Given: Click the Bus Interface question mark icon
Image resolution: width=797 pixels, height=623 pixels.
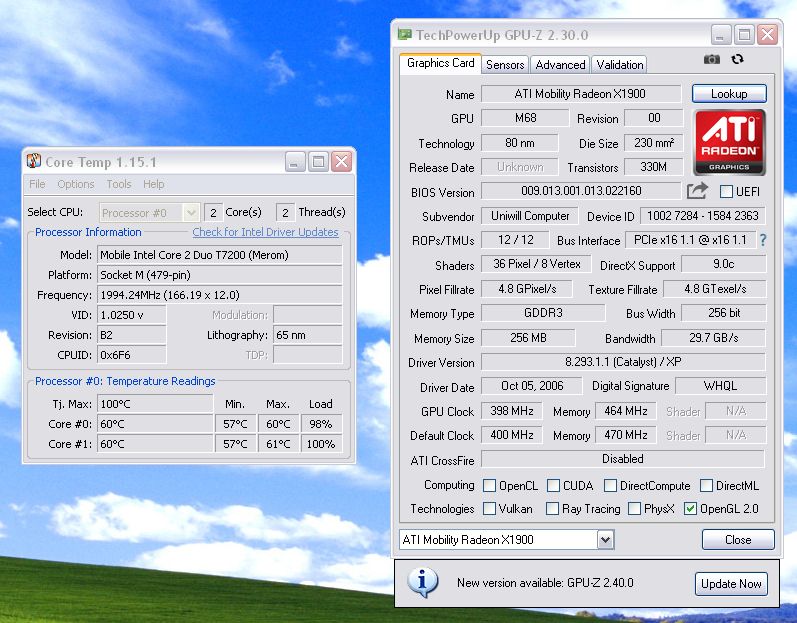Looking at the screenshot, I should (x=763, y=240).
